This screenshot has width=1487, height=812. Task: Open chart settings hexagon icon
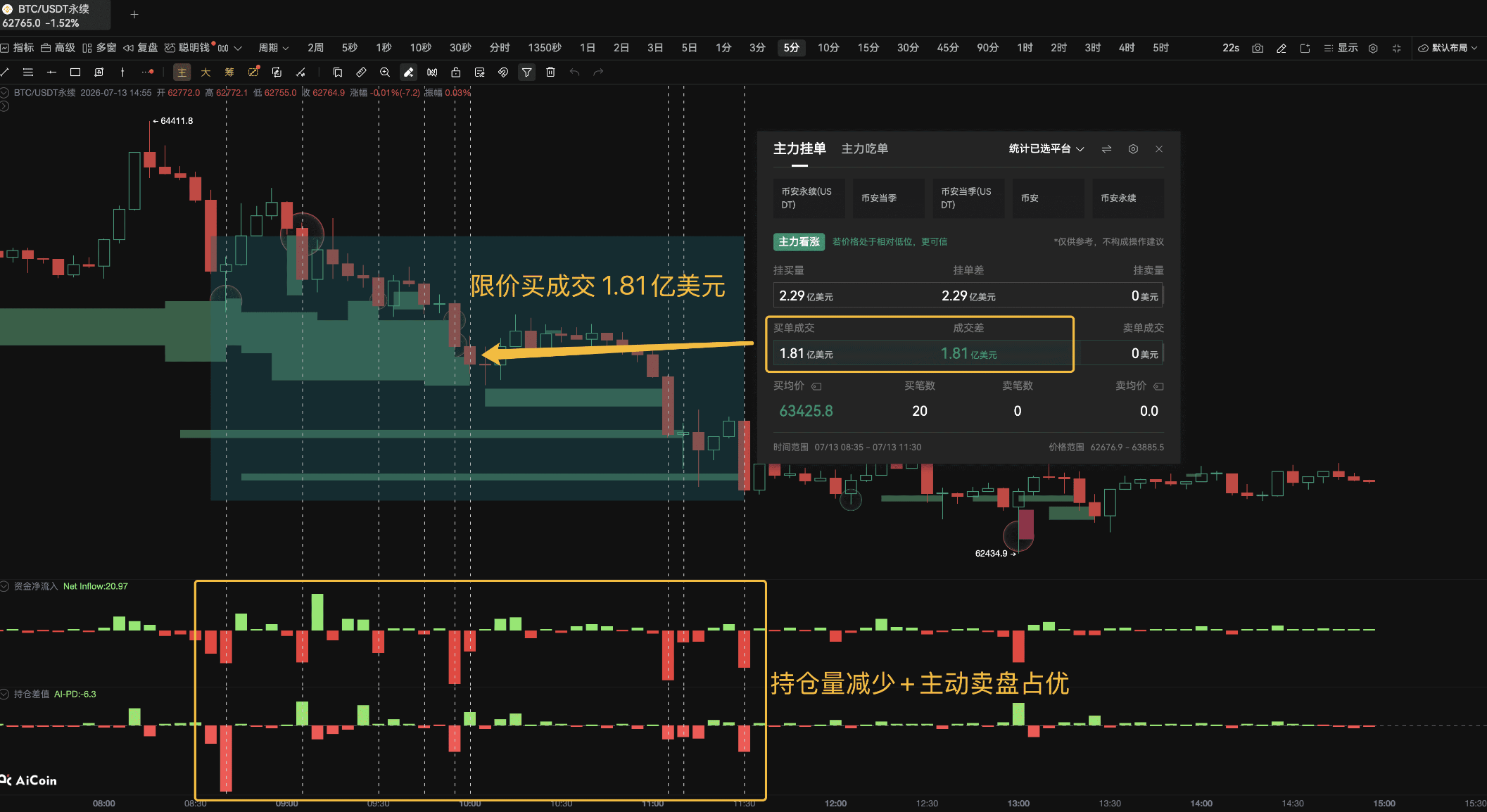coord(1373,48)
